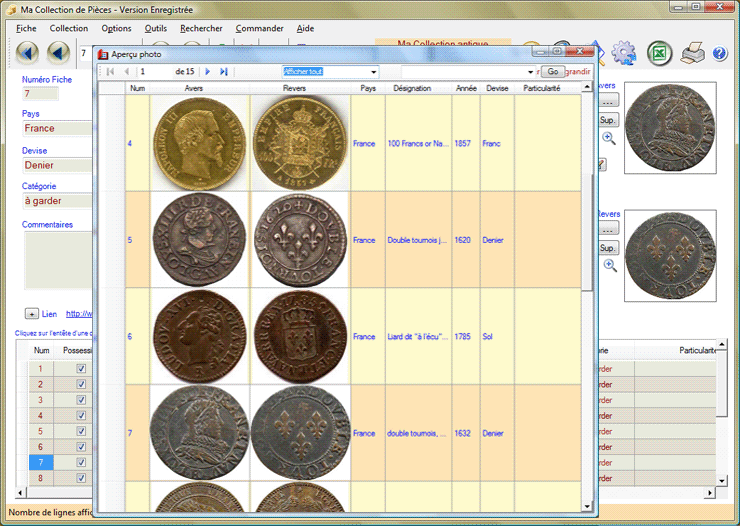This screenshot has width=740, height=526.
Task: Click the large Avers coin preview on right
Action: (x=670, y=128)
